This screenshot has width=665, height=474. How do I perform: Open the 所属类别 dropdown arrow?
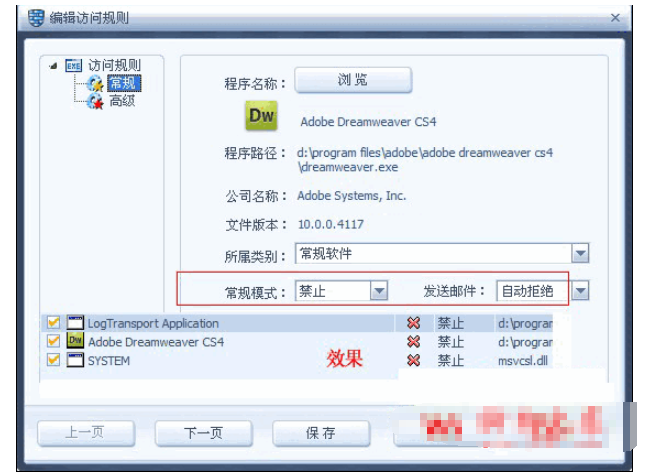[580, 254]
